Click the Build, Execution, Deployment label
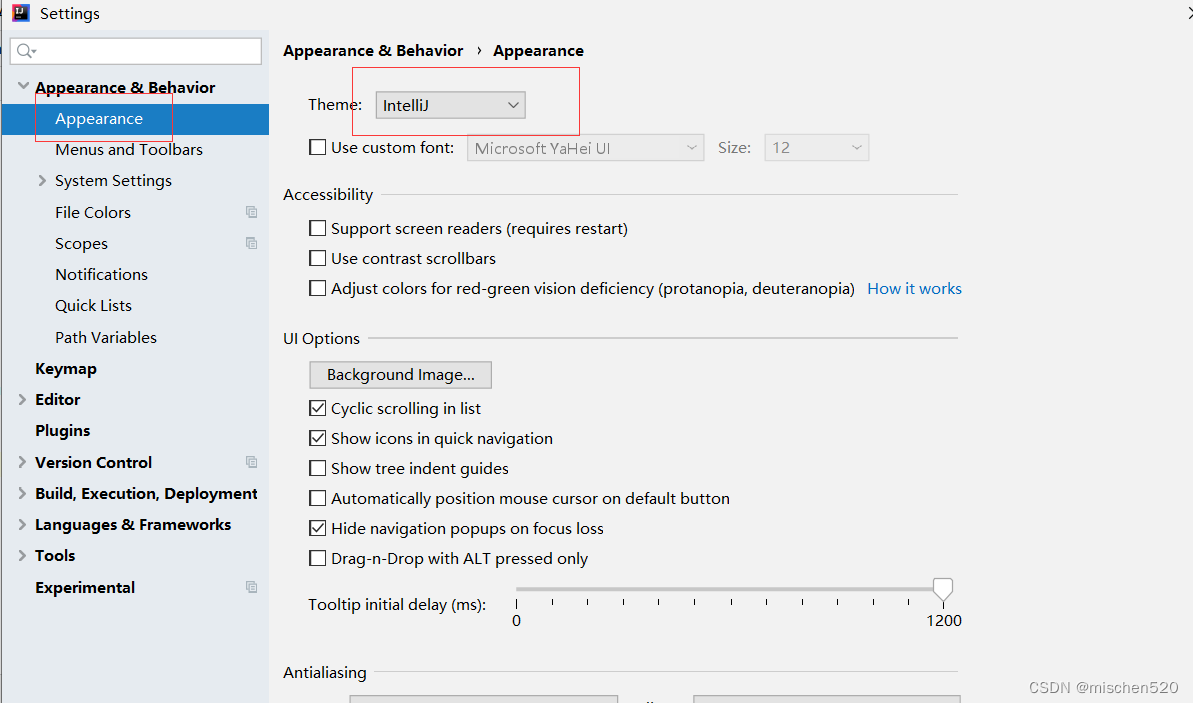The image size is (1193, 703). 146,494
